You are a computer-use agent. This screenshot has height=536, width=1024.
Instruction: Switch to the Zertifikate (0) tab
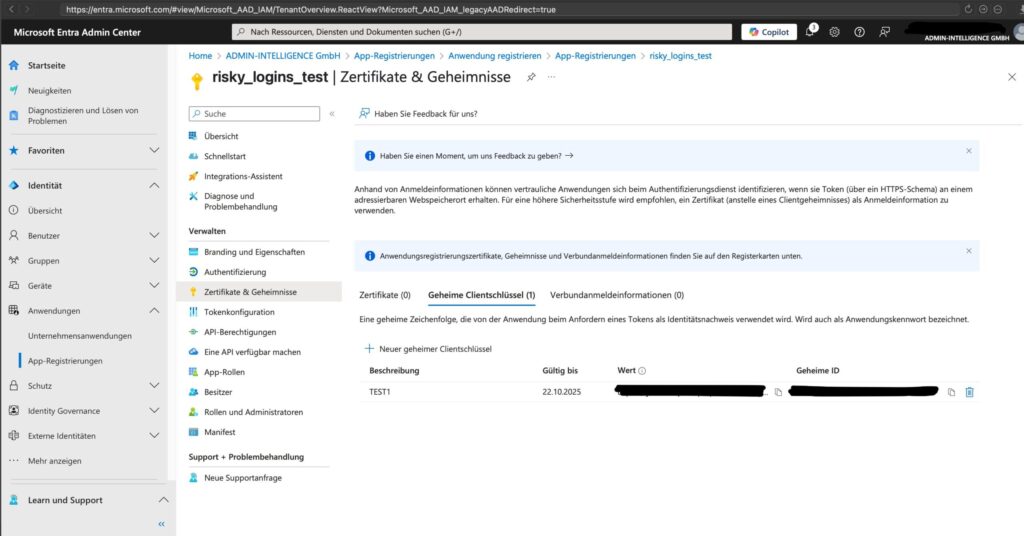point(385,295)
